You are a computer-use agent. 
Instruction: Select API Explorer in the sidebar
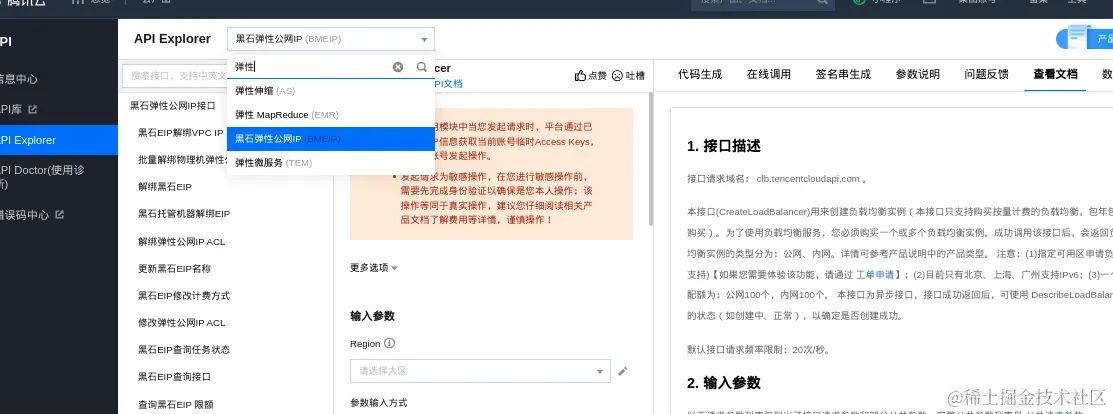pos(59,140)
